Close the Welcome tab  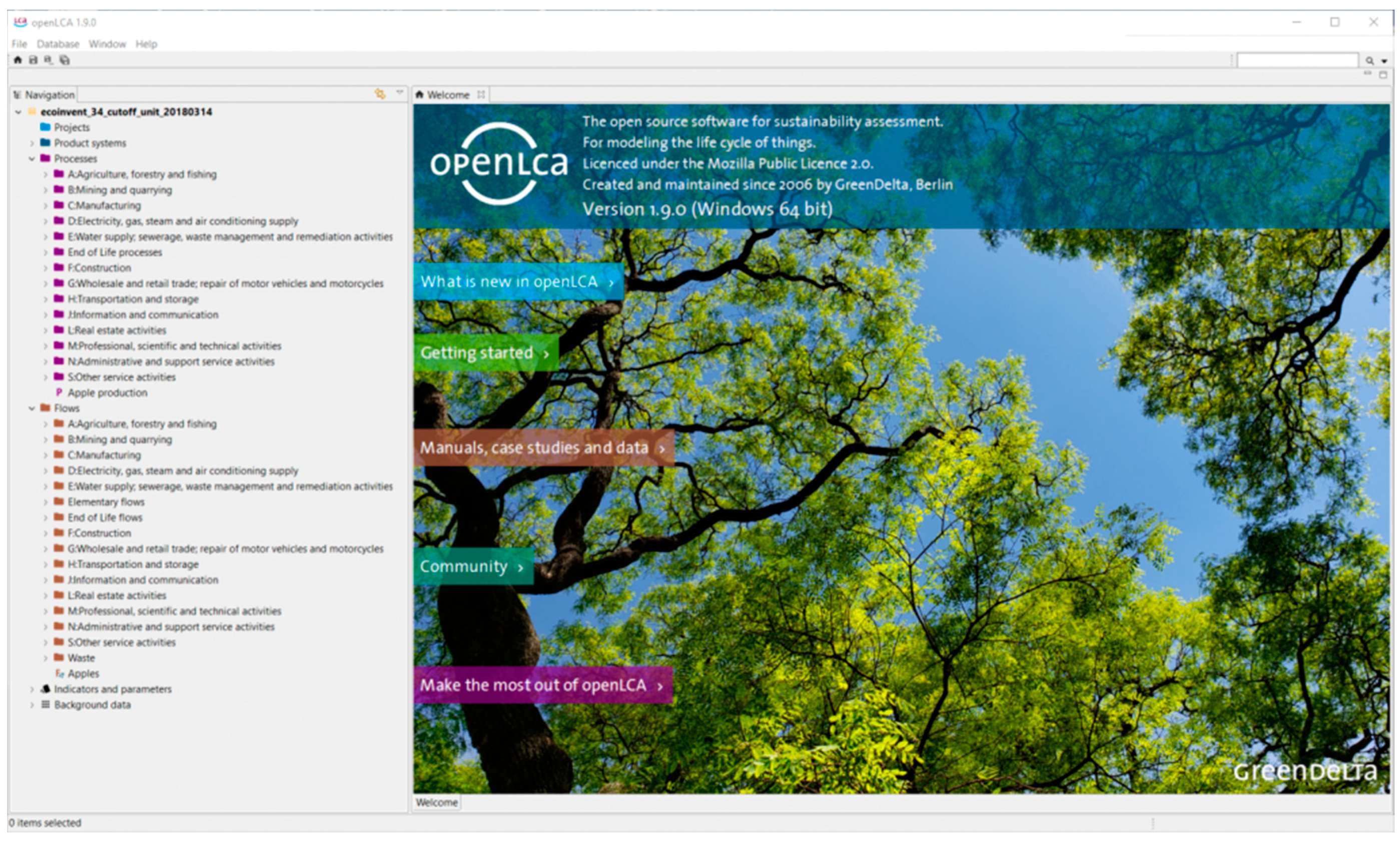(481, 95)
